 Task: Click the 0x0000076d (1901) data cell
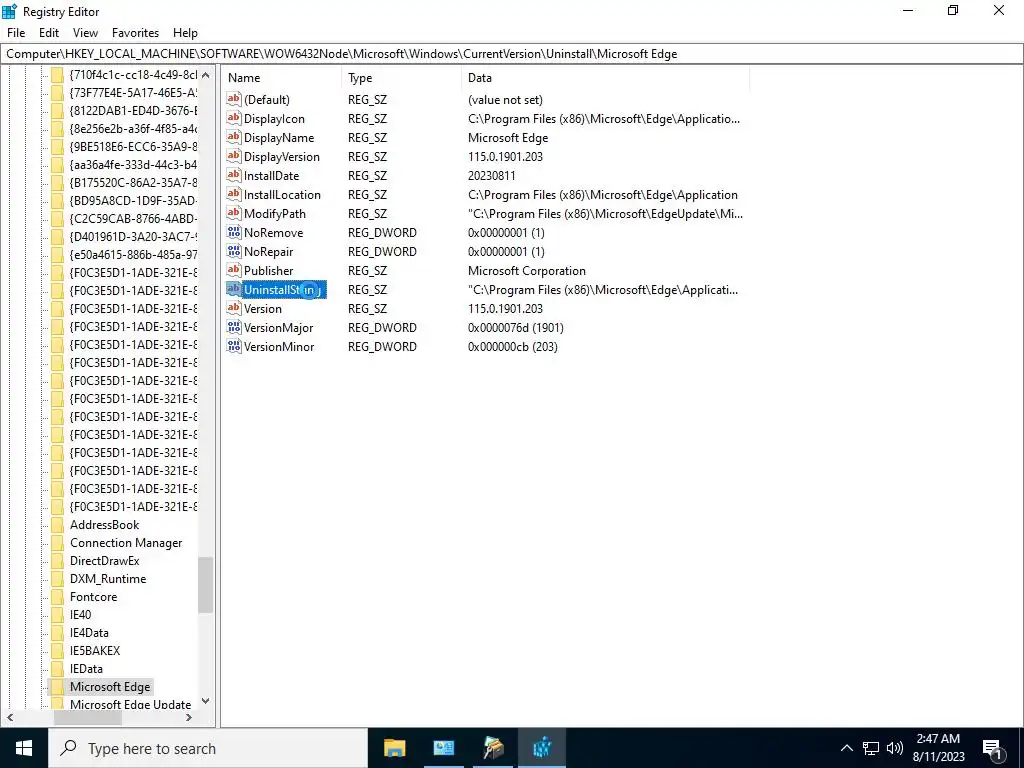516,327
